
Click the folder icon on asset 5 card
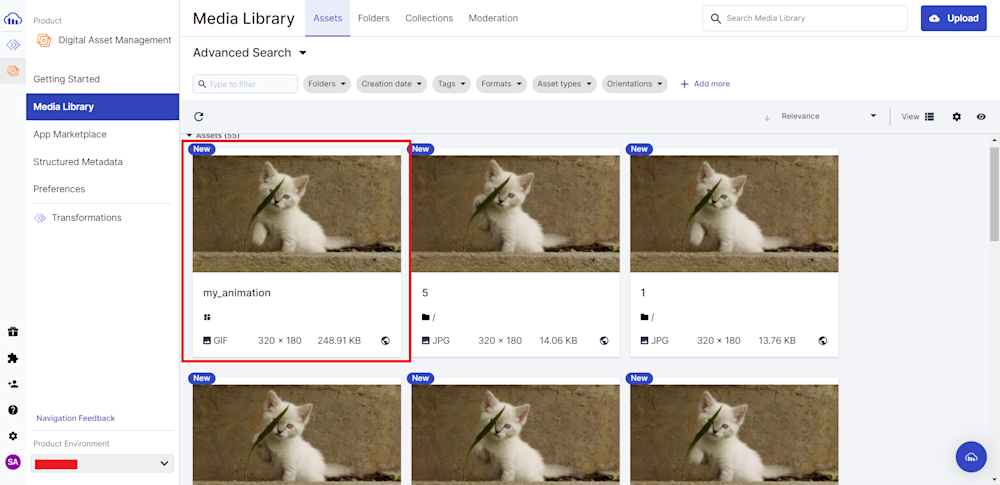pos(425,317)
